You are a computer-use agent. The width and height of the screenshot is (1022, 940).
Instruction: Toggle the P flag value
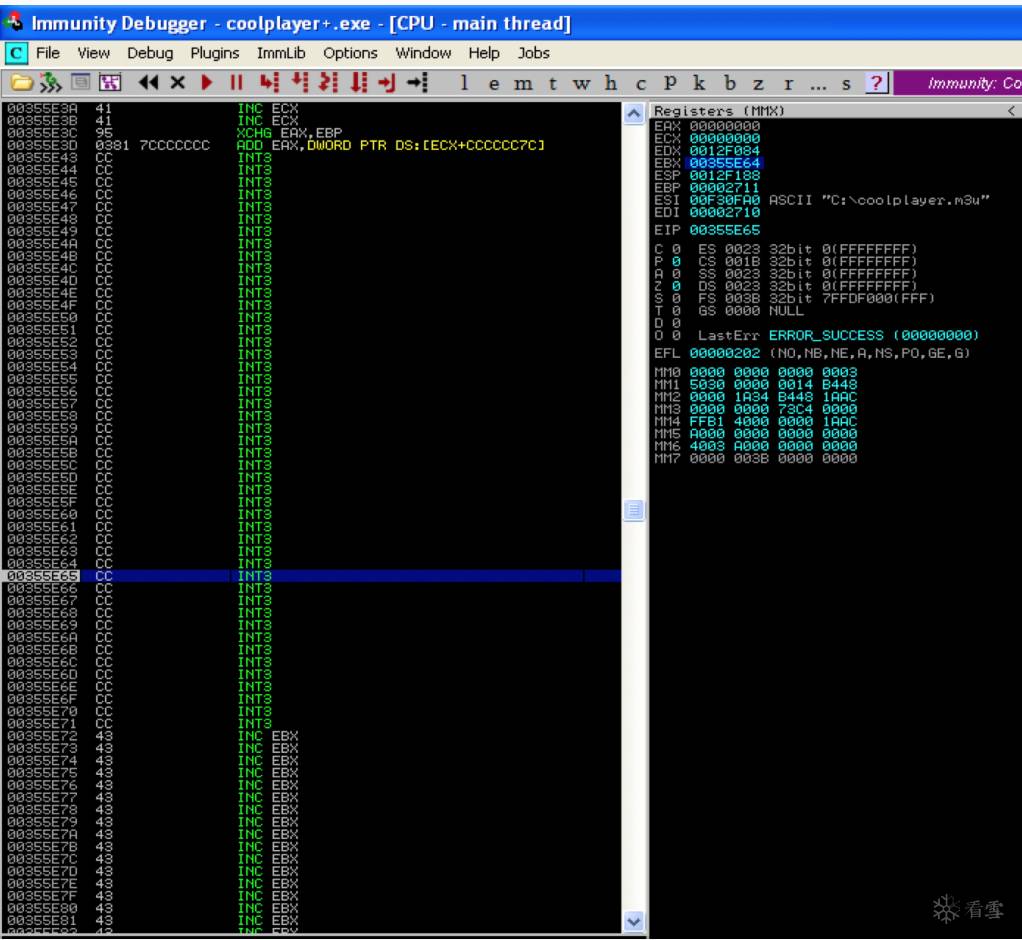[677, 261]
